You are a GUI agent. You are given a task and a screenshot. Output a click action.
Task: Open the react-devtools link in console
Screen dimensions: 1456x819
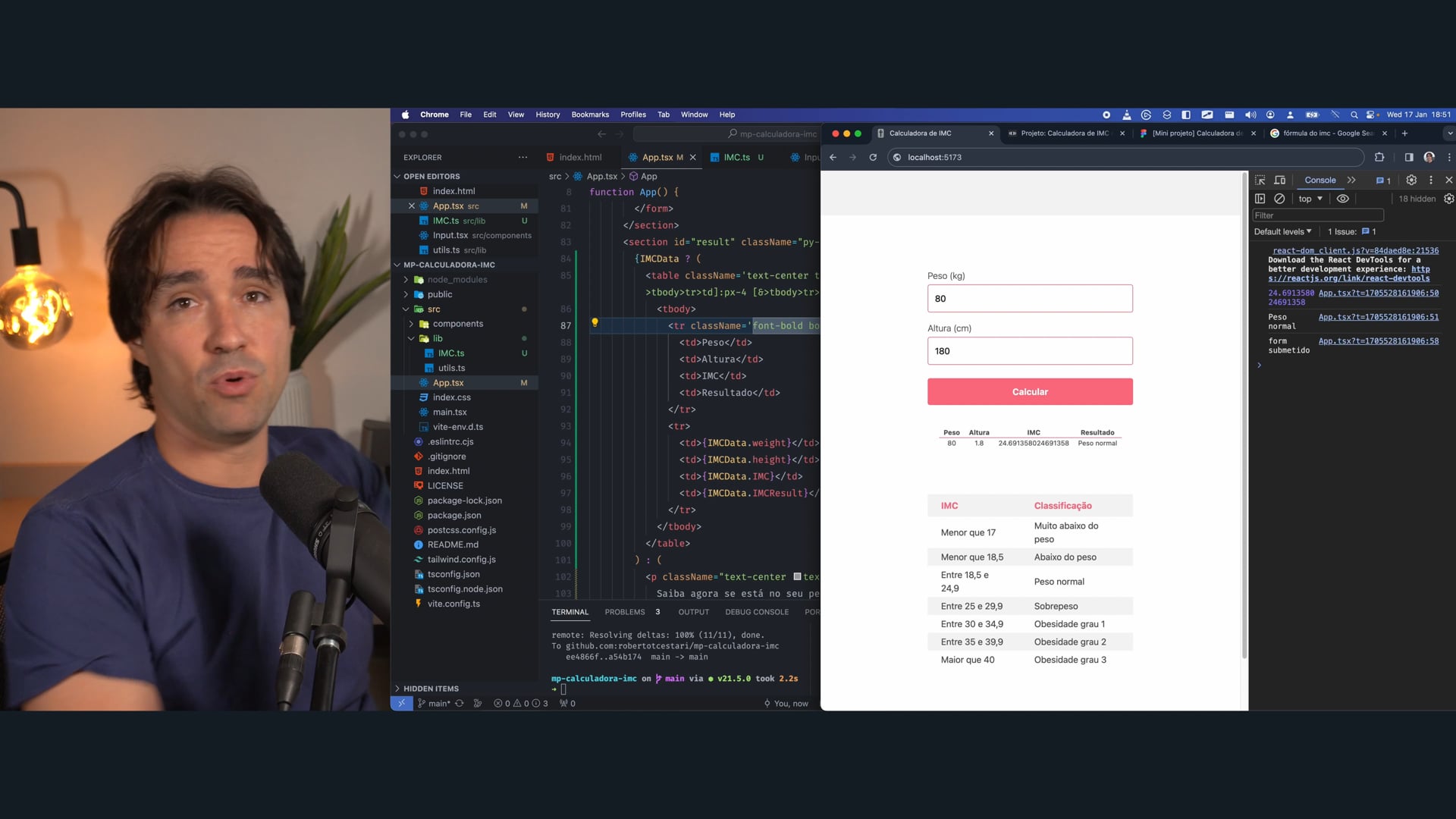1348,278
